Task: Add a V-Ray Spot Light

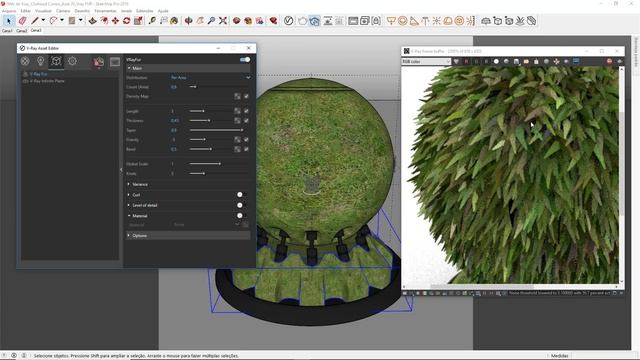Action: tap(414, 20)
